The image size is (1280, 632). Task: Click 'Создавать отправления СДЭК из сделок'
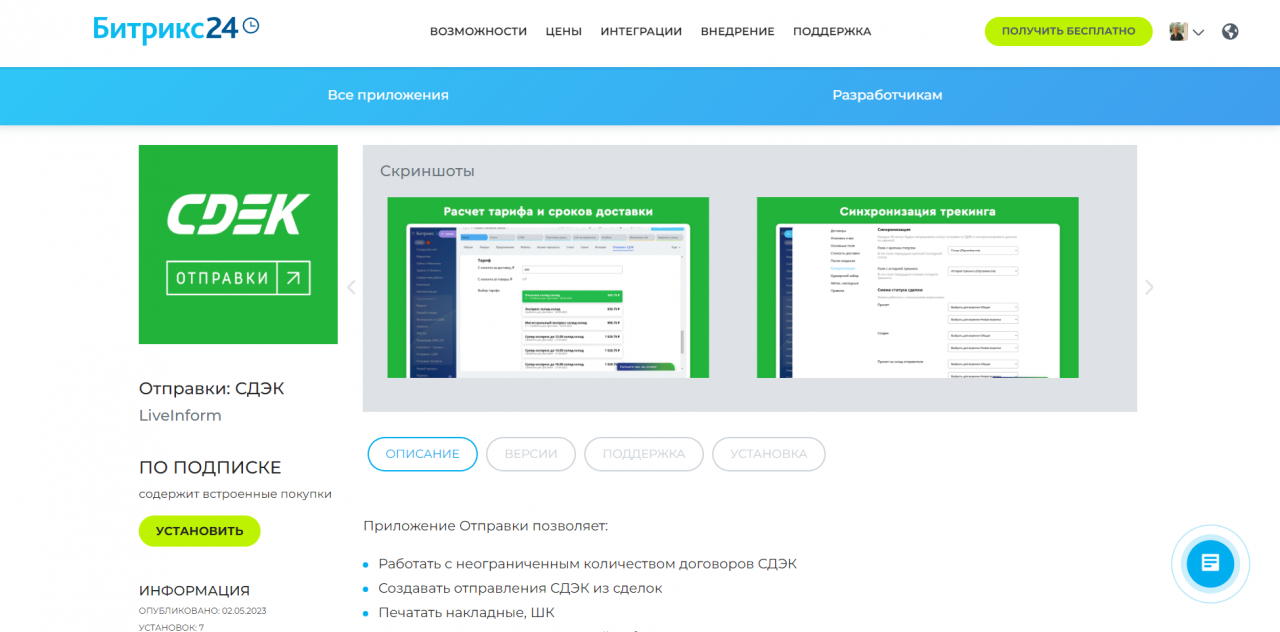coord(520,588)
